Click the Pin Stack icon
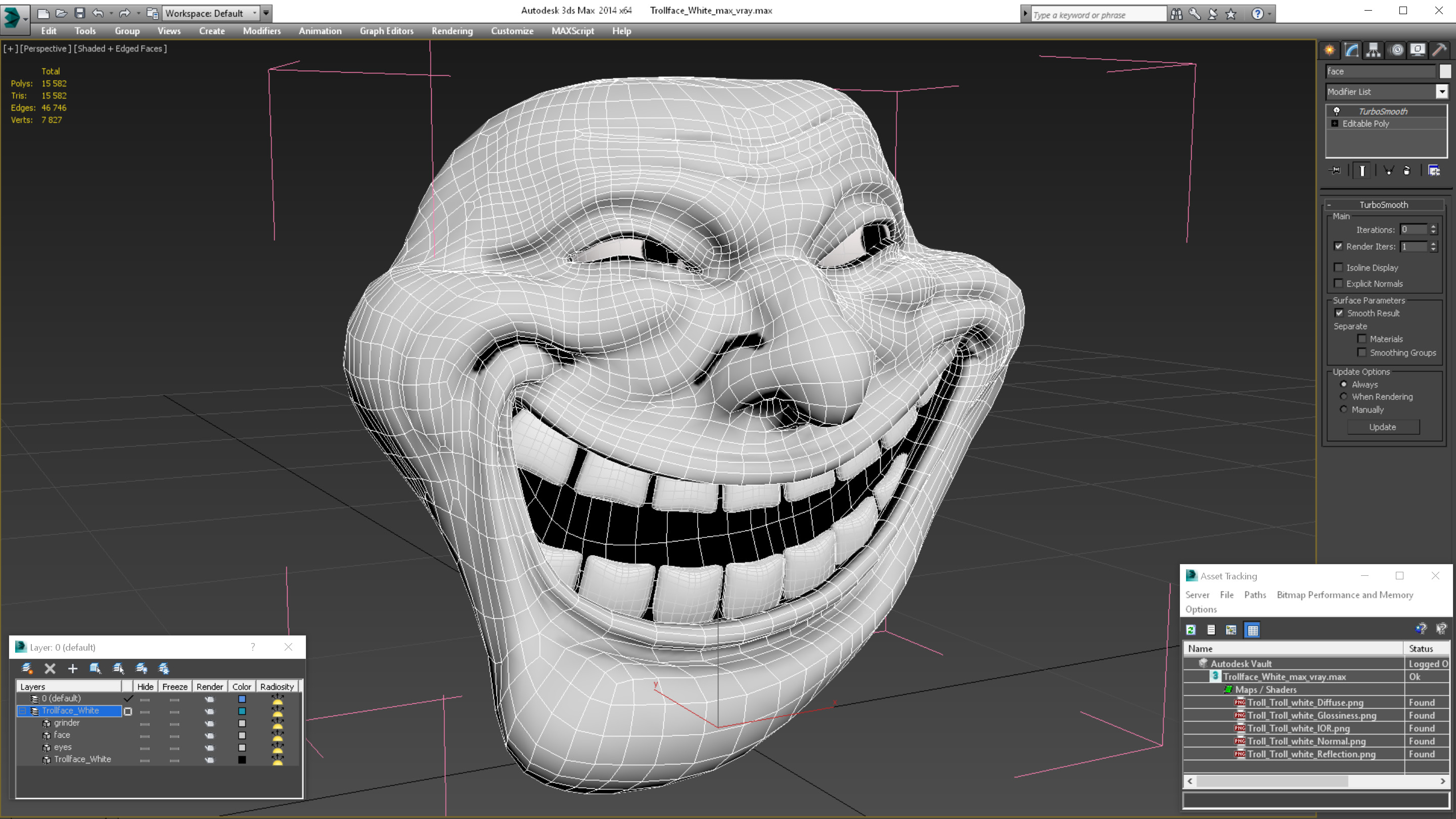 1336,170
